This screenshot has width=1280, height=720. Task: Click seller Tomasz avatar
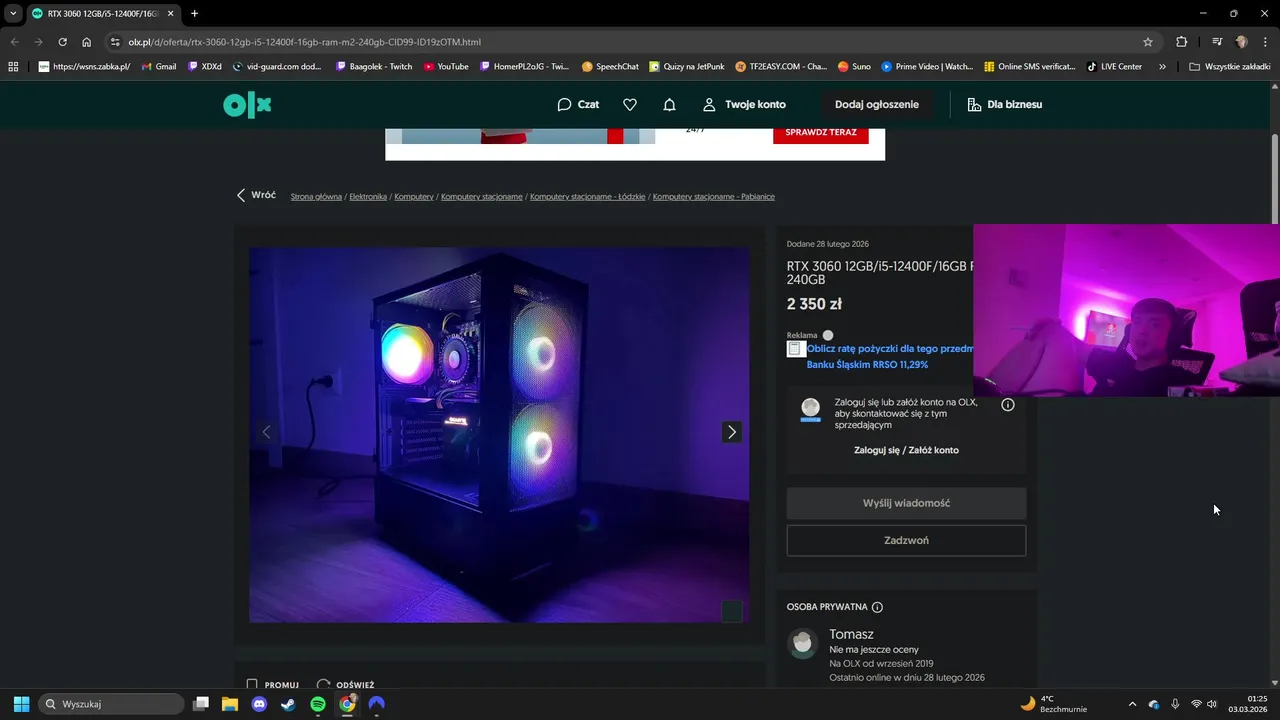[803, 644]
